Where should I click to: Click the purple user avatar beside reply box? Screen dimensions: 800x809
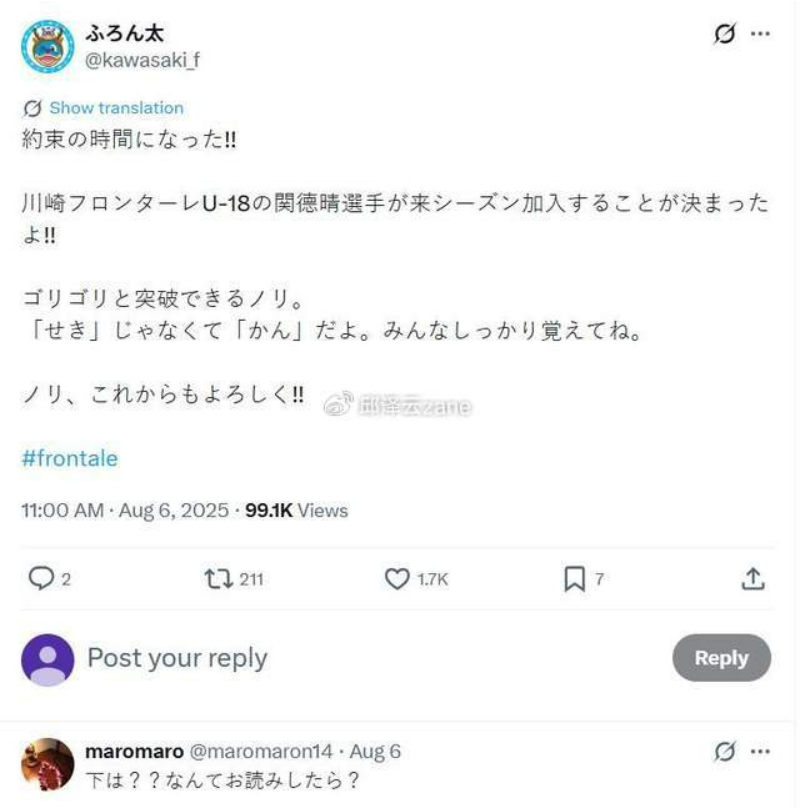pos(47,660)
